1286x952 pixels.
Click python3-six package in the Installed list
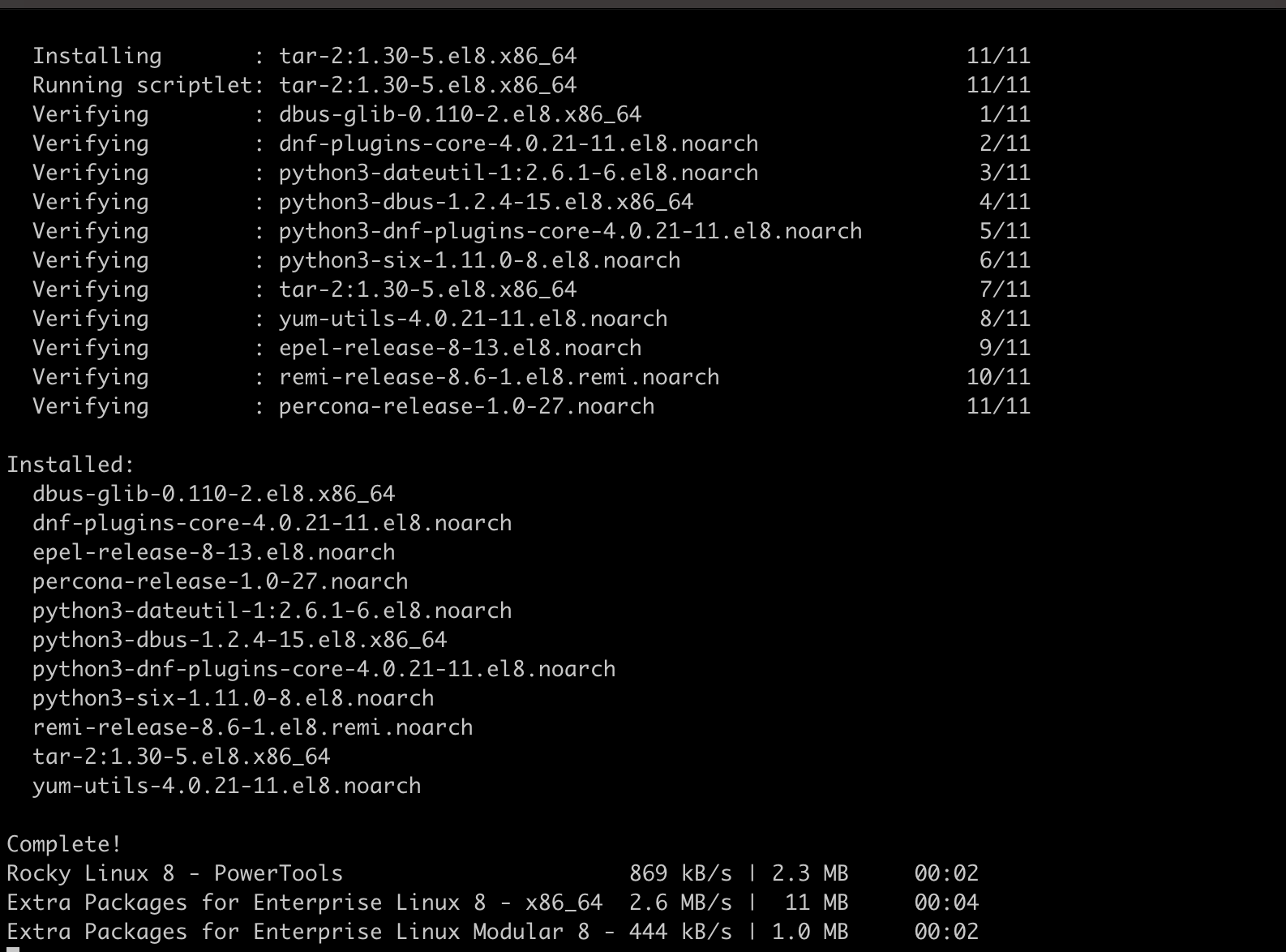233,698
